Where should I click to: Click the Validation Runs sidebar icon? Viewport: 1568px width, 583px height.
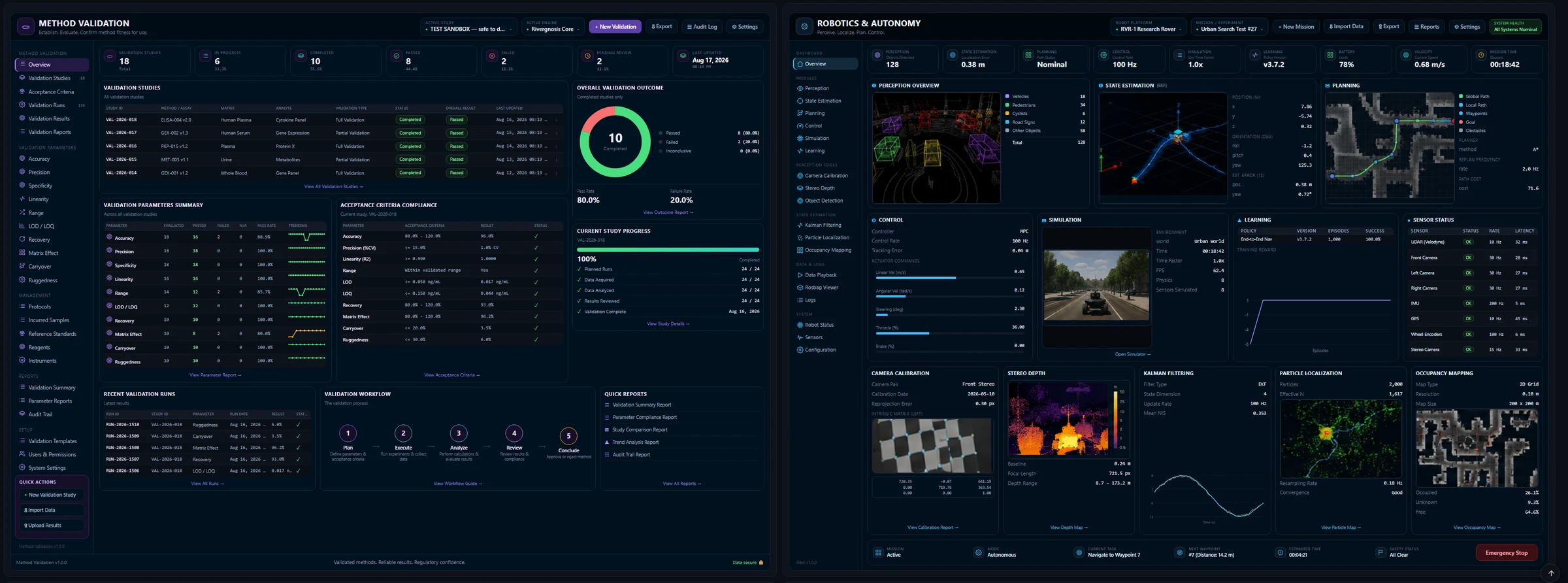click(22, 105)
